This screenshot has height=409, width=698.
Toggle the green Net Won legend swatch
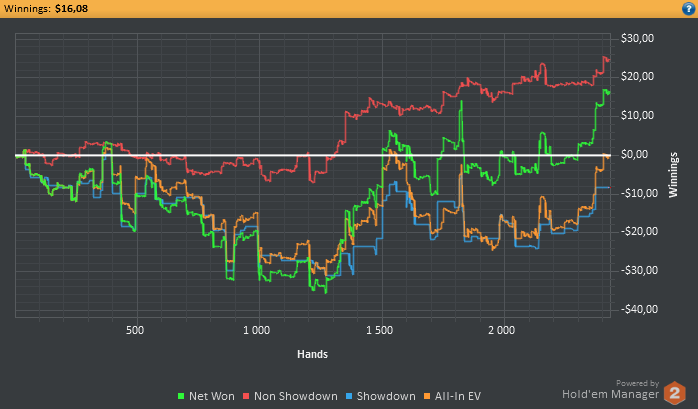click(181, 396)
